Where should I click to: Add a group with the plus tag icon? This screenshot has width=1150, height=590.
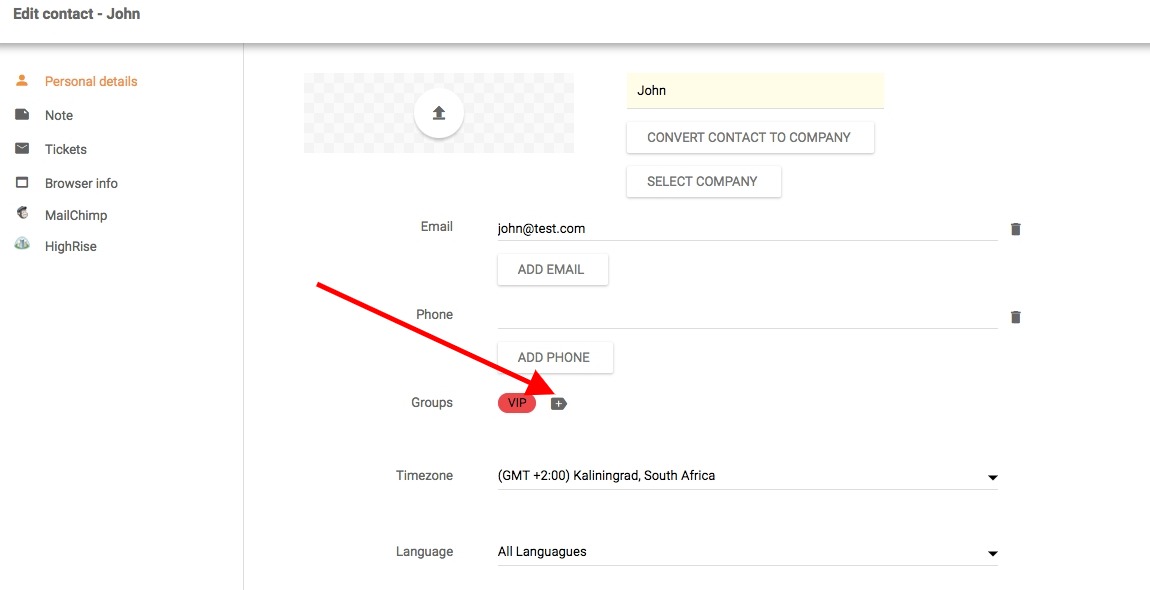click(x=559, y=404)
